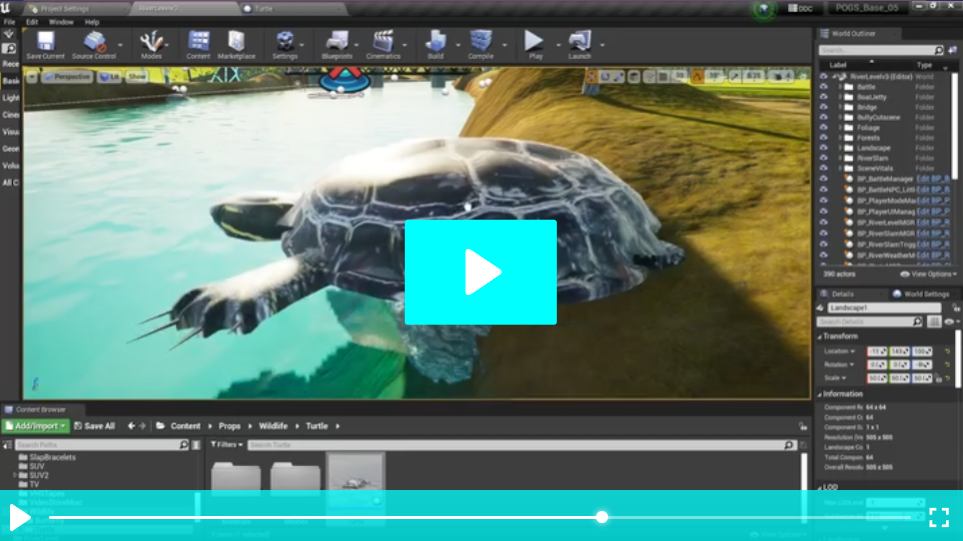
Task: Click the Scale ratio lock icon
Action: pos(938,378)
